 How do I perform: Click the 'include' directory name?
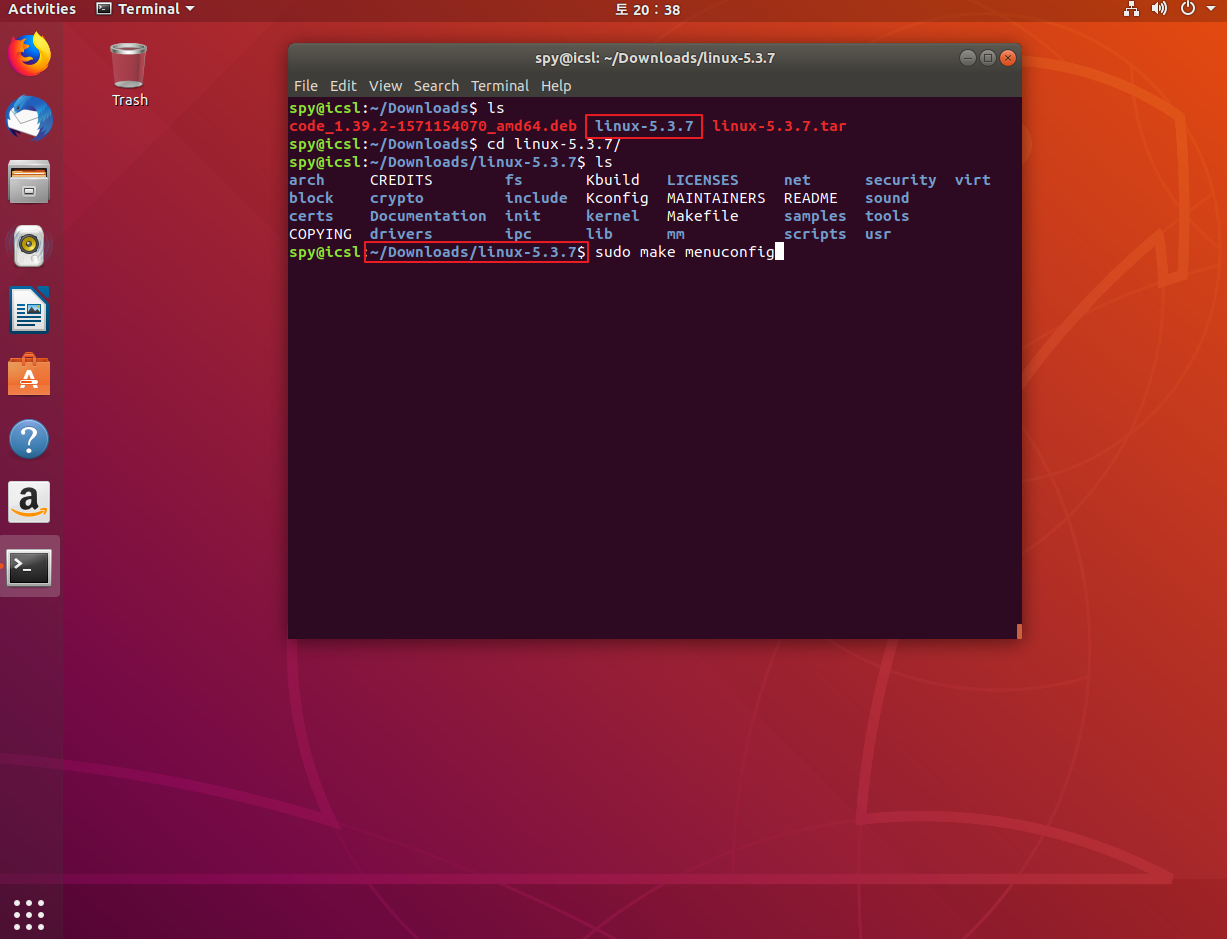[536, 198]
